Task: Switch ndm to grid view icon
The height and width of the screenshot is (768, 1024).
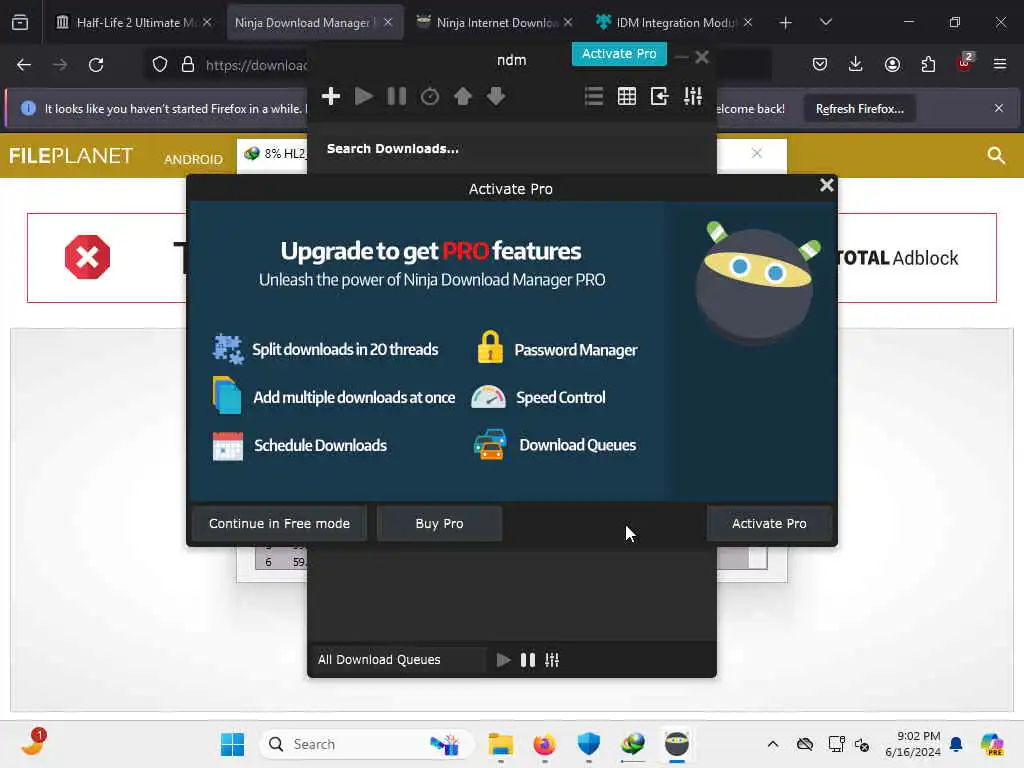Action: 626,96
